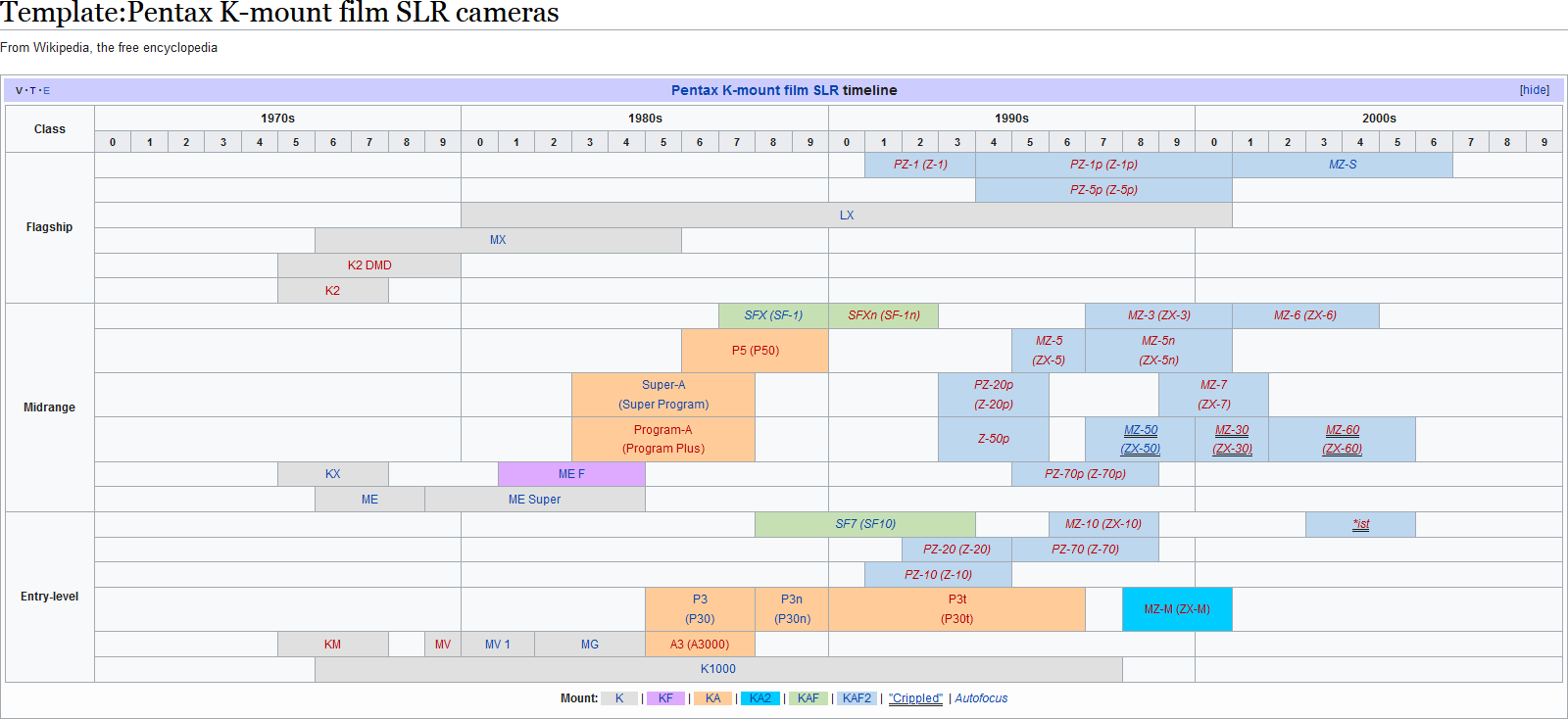Open the MZ-5 (ZX-5) link
This screenshot has height=719, width=1568.
(x=1049, y=351)
